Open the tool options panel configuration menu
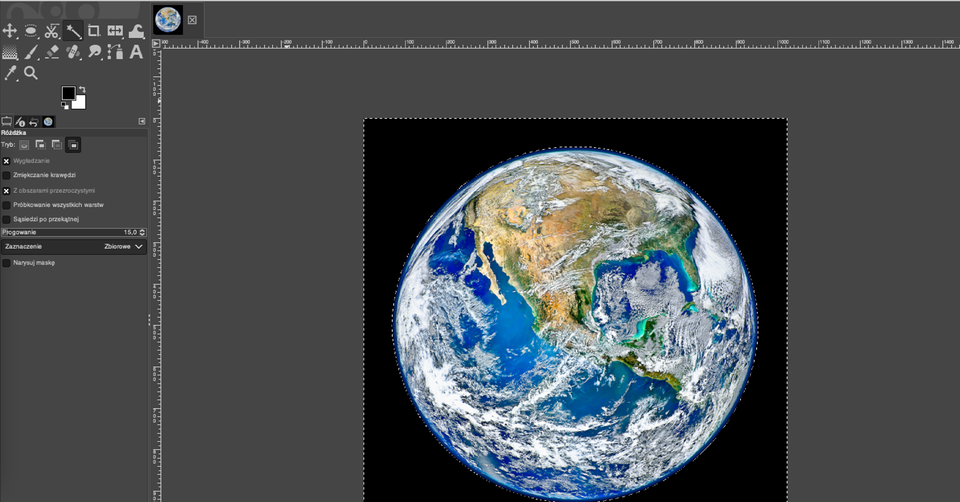 click(x=142, y=121)
